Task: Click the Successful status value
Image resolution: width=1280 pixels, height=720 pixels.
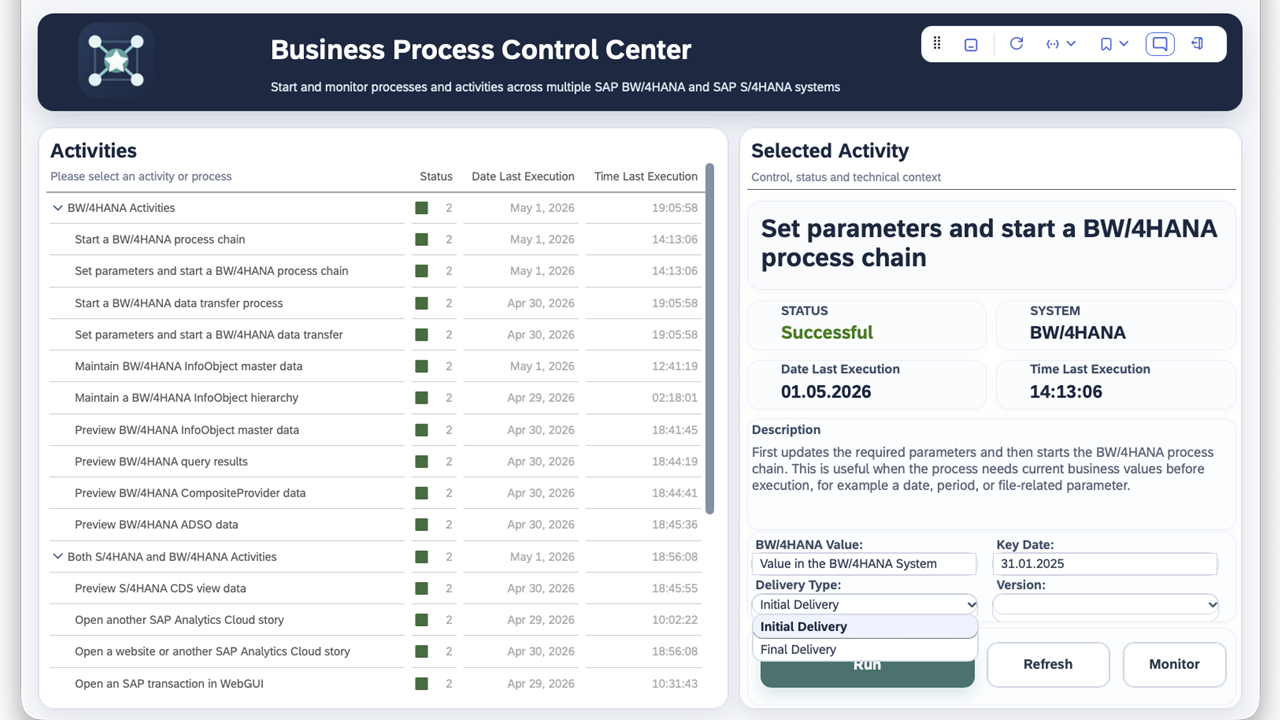Action: click(x=827, y=333)
